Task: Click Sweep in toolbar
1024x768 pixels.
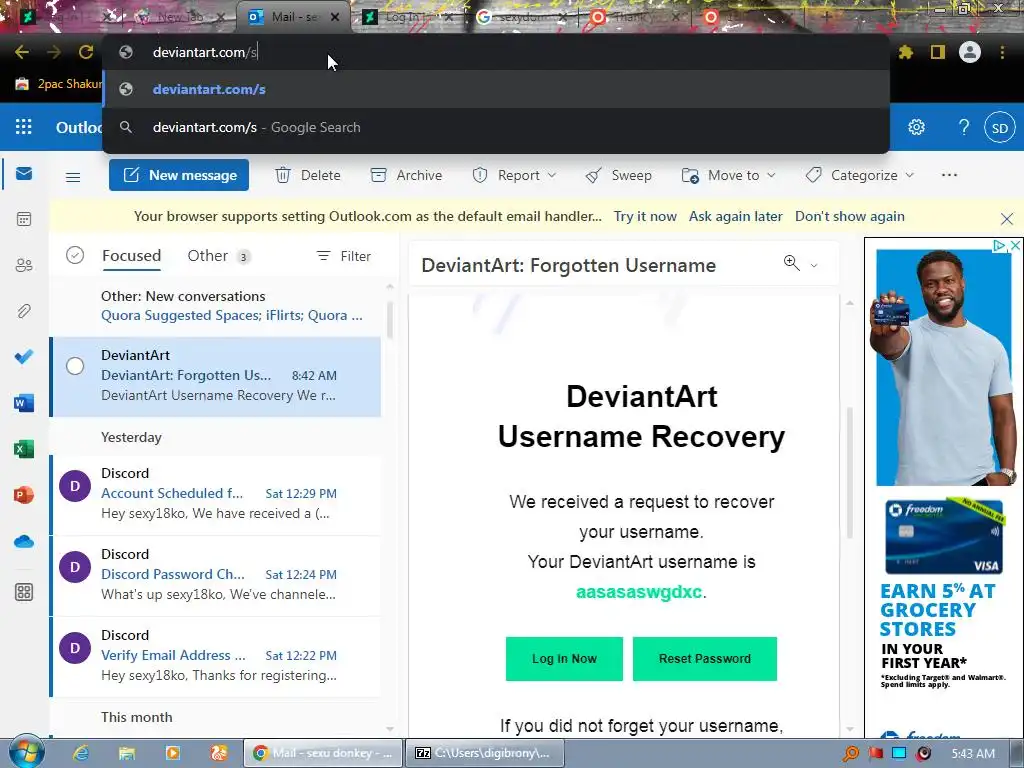Action: (x=618, y=175)
